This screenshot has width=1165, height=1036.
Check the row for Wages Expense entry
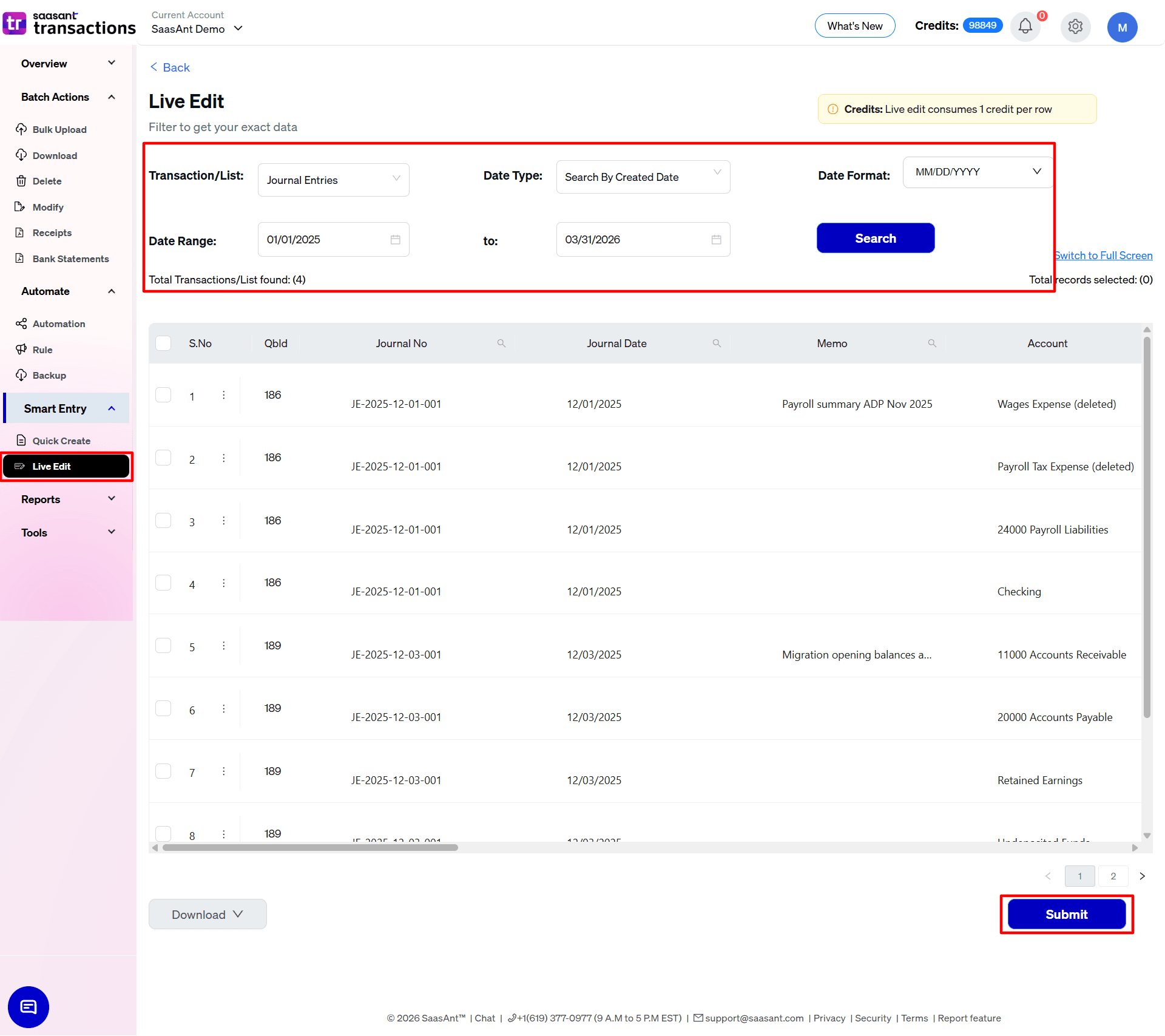[163, 394]
